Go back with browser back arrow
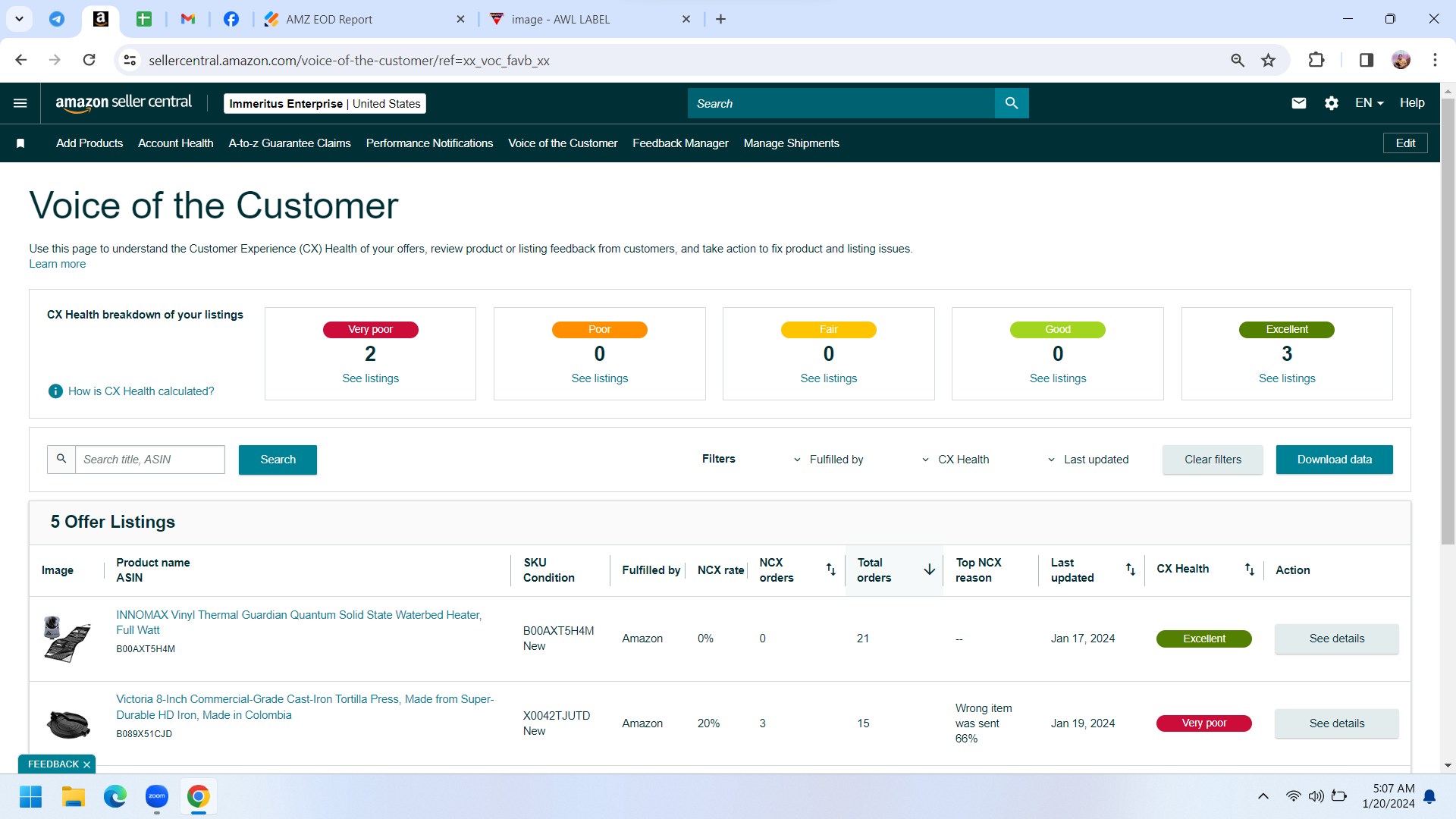The height and width of the screenshot is (819, 1456). pyautogui.click(x=21, y=60)
